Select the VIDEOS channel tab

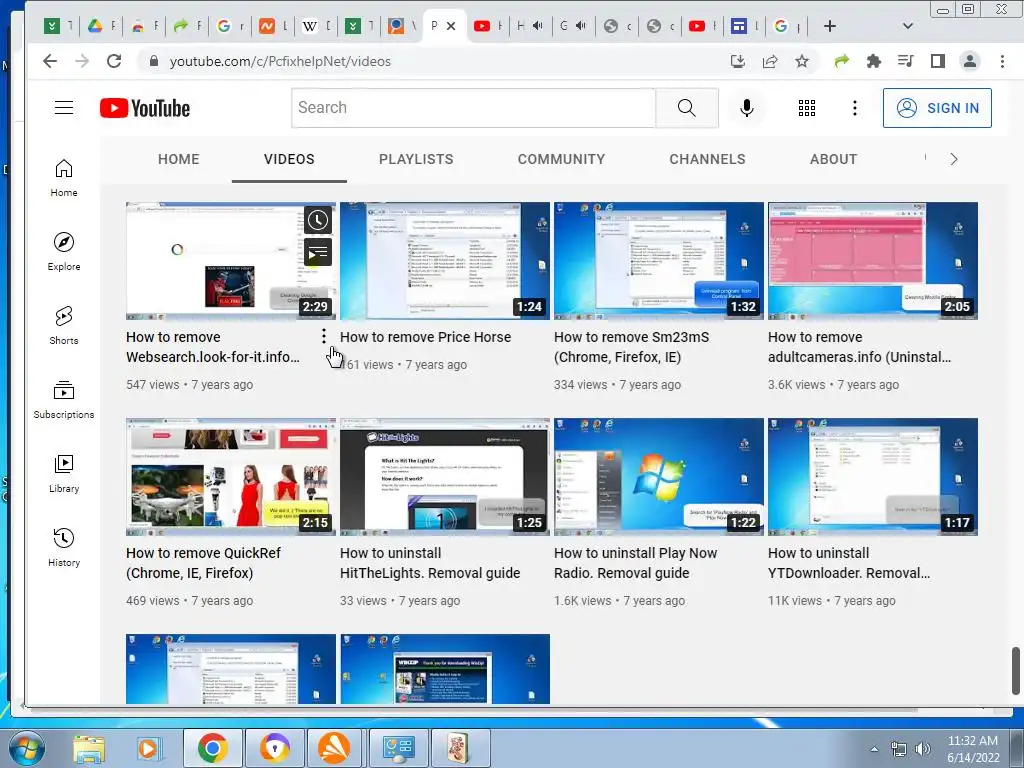(x=289, y=159)
